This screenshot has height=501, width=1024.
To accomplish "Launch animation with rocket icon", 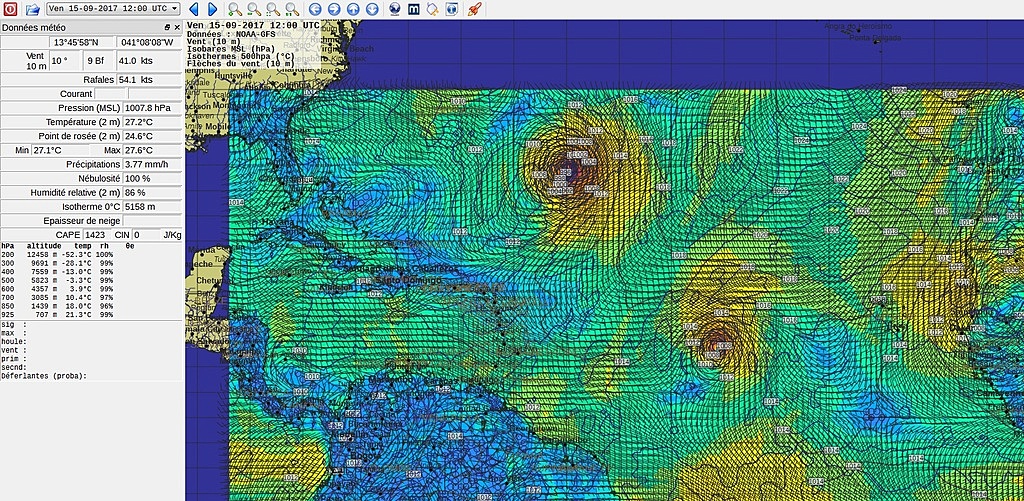I will click(x=475, y=9).
